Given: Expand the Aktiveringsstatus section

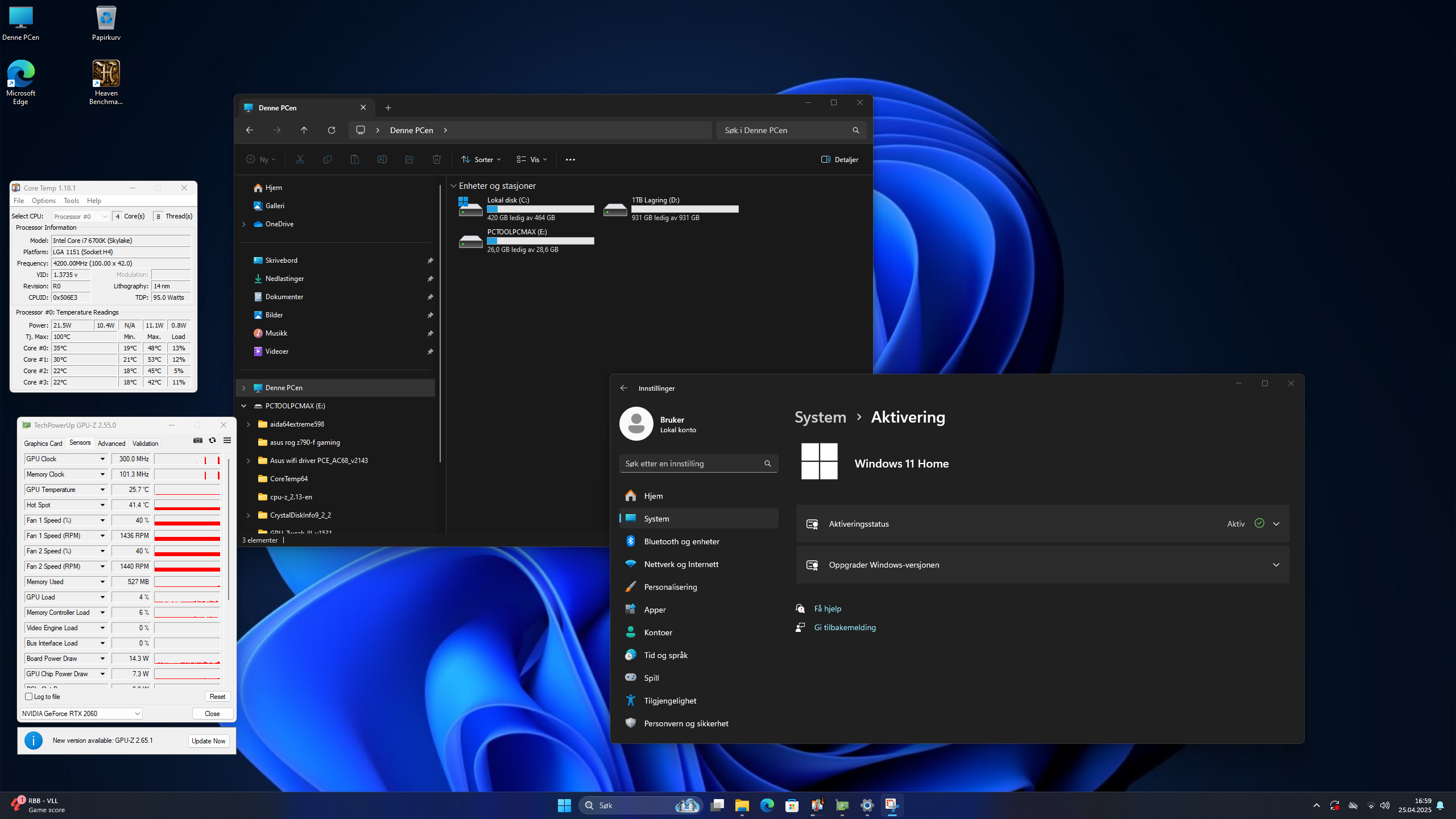Looking at the screenshot, I should coord(1276,524).
